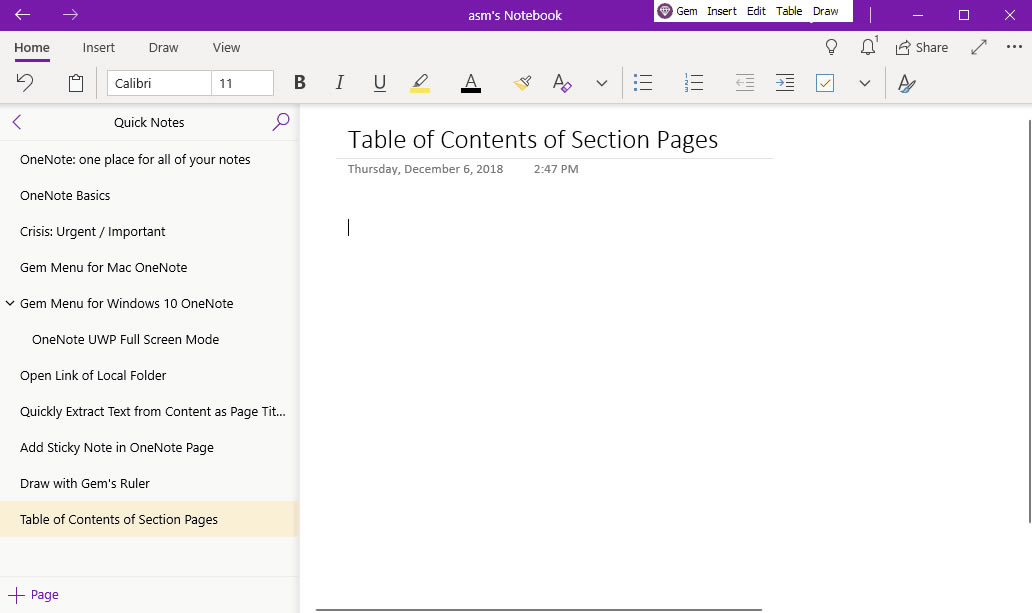Increase paragraph indentation
This screenshot has width=1032, height=613.
click(785, 83)
